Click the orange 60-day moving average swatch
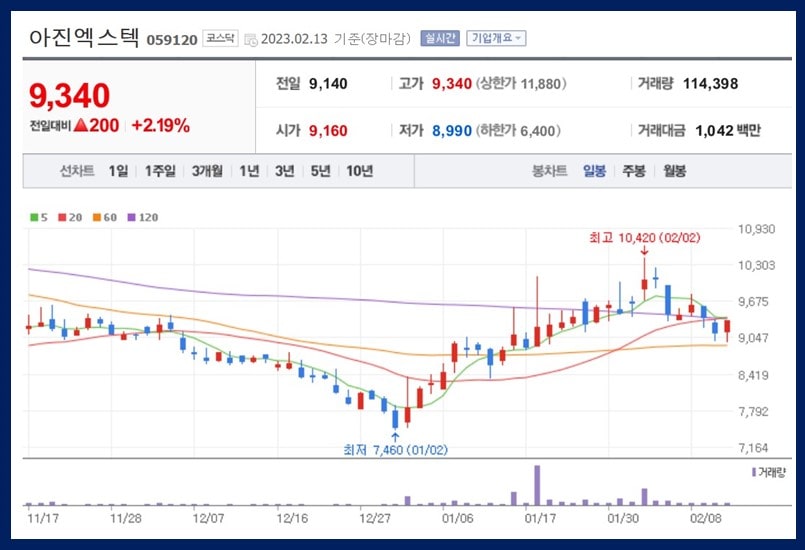Screen dimensions: 805x550 (x=97, y=217)
